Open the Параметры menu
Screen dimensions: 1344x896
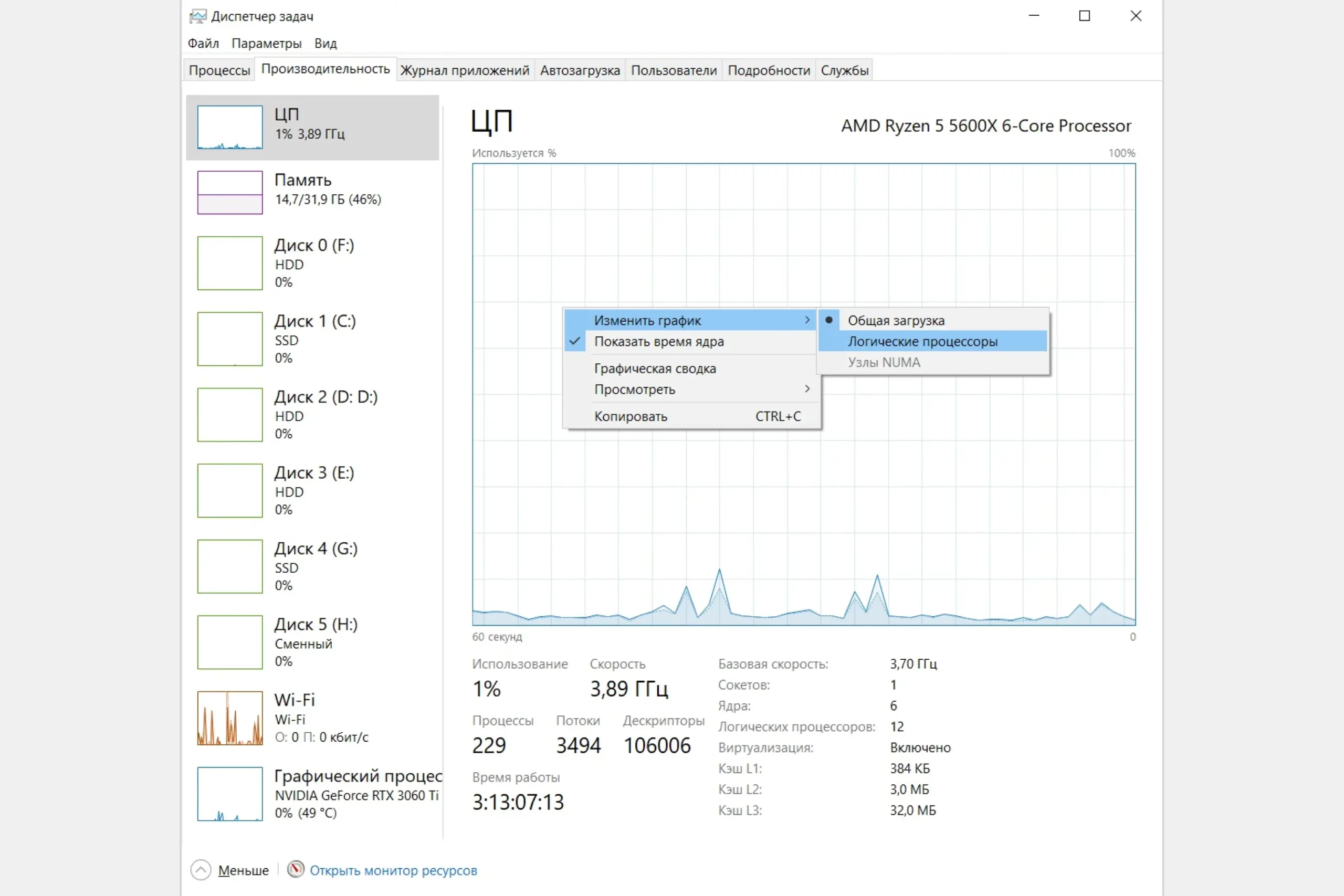[x=266, y=44]
